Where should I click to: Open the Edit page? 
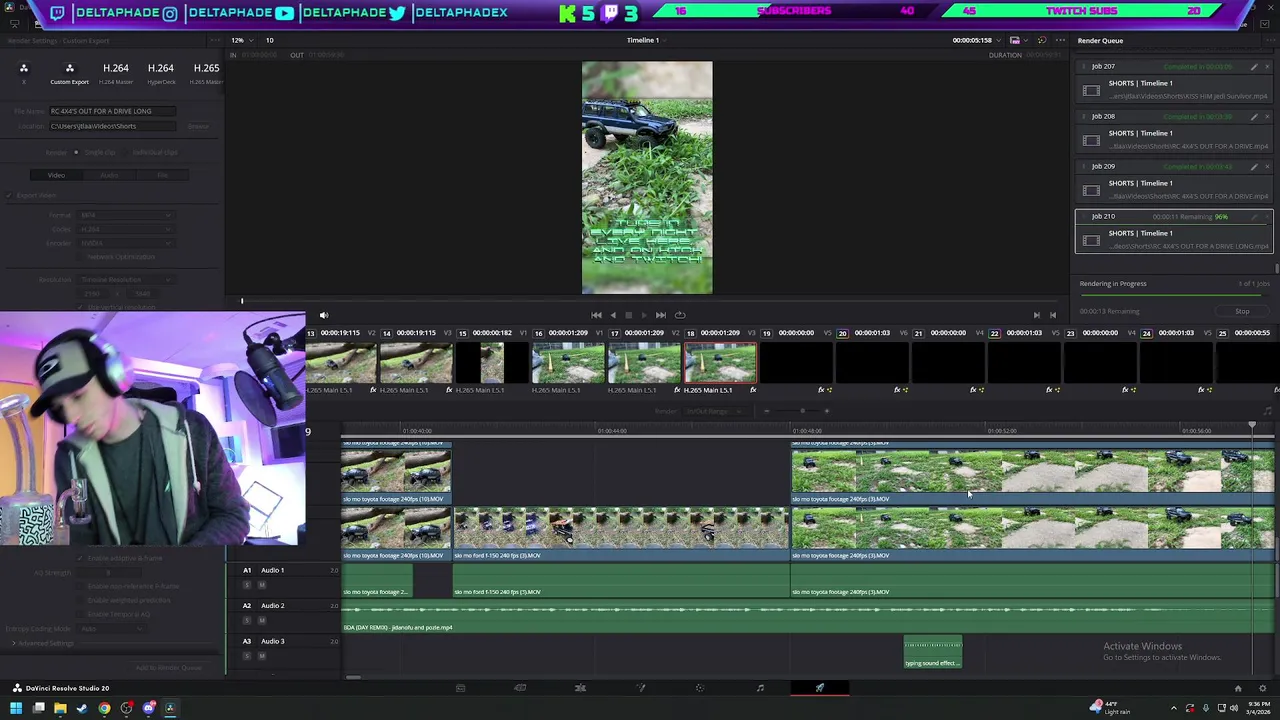coord(580,688)
